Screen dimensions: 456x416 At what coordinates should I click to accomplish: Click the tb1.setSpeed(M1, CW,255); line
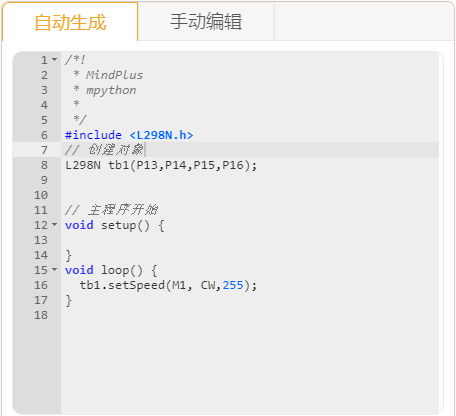click(168, 285)
